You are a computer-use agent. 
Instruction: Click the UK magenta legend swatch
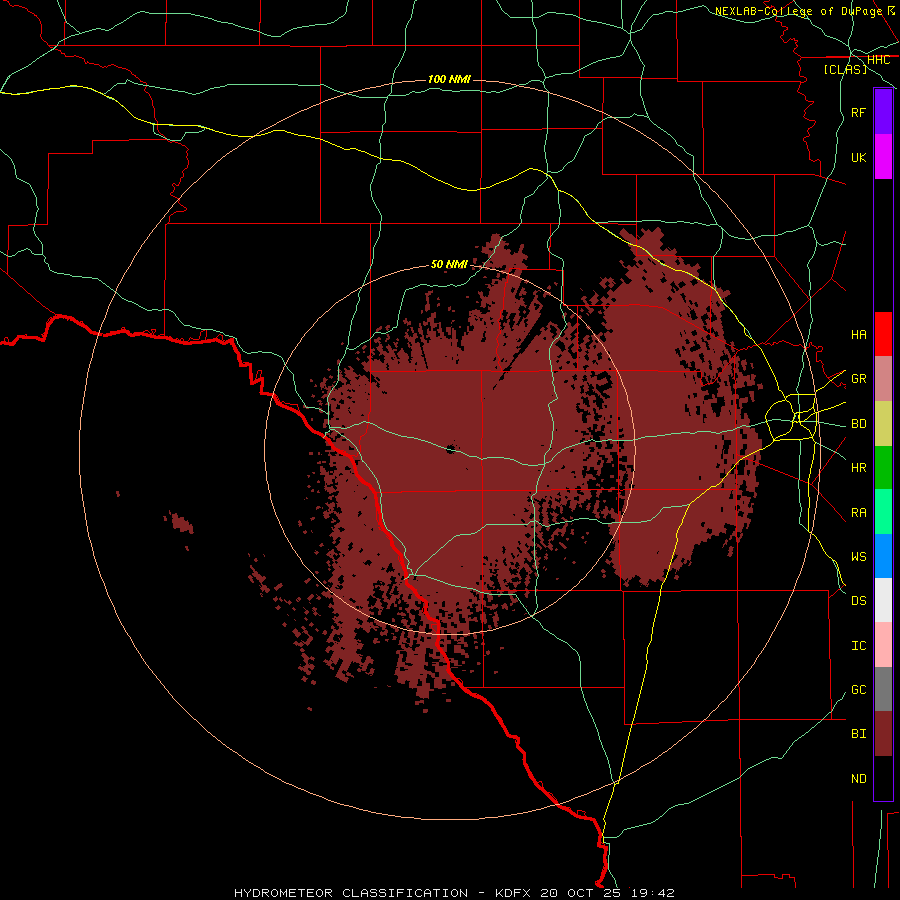tap(883, 157)
